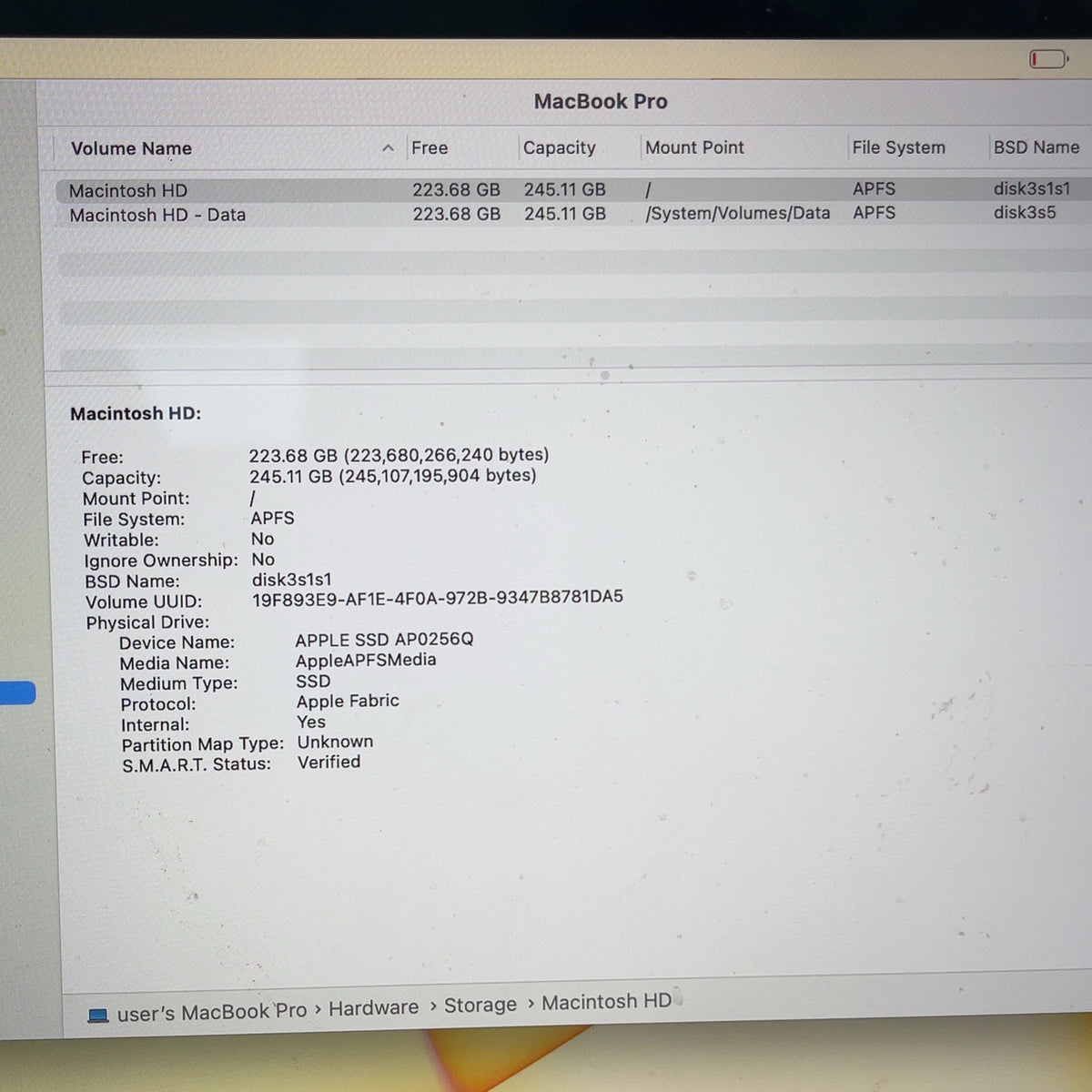Click the APPLE SSD AP0256Q device name
The width and height of the screenshot is (1092, 1092).
pyautogui.click(x=384, y=639)
